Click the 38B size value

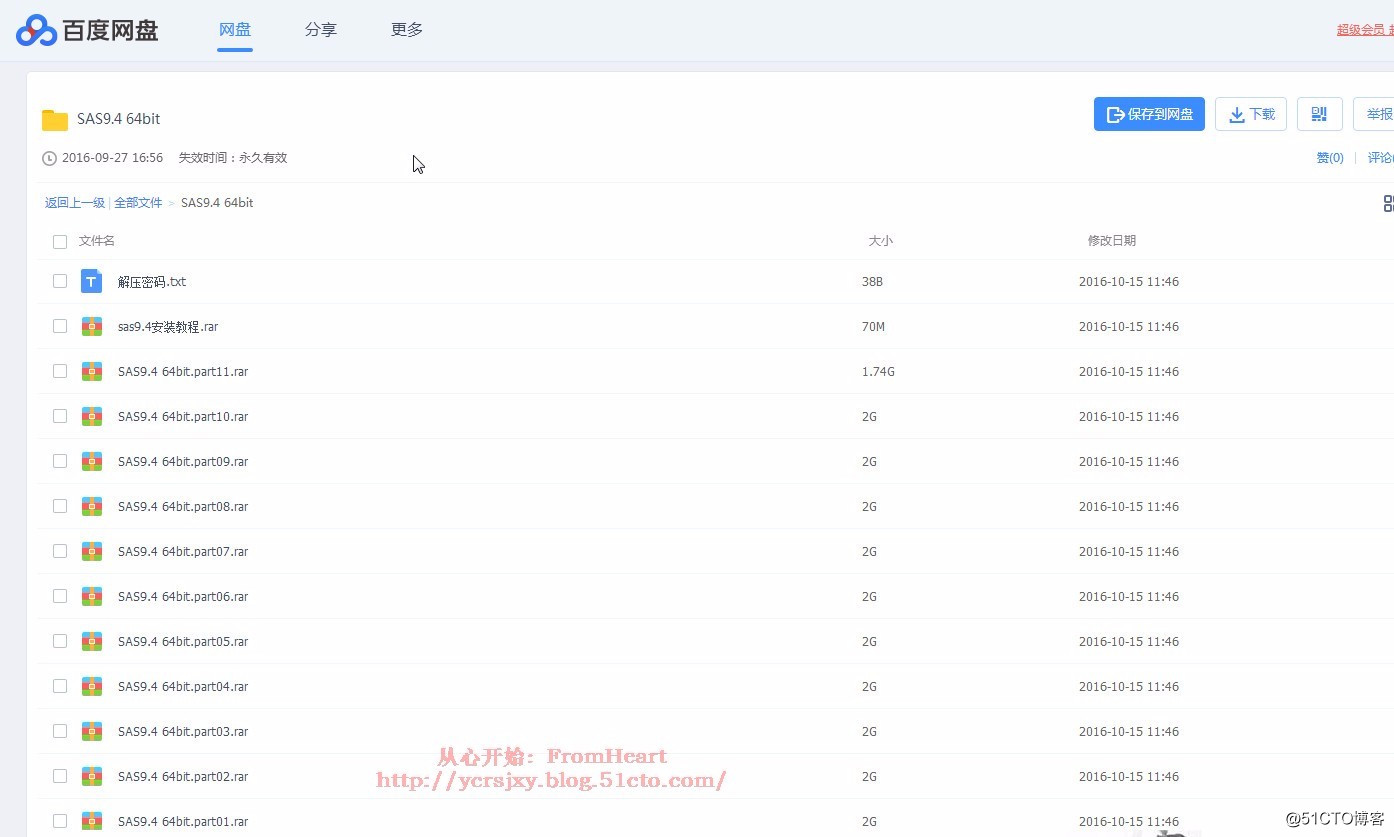[x=872, y=282]
